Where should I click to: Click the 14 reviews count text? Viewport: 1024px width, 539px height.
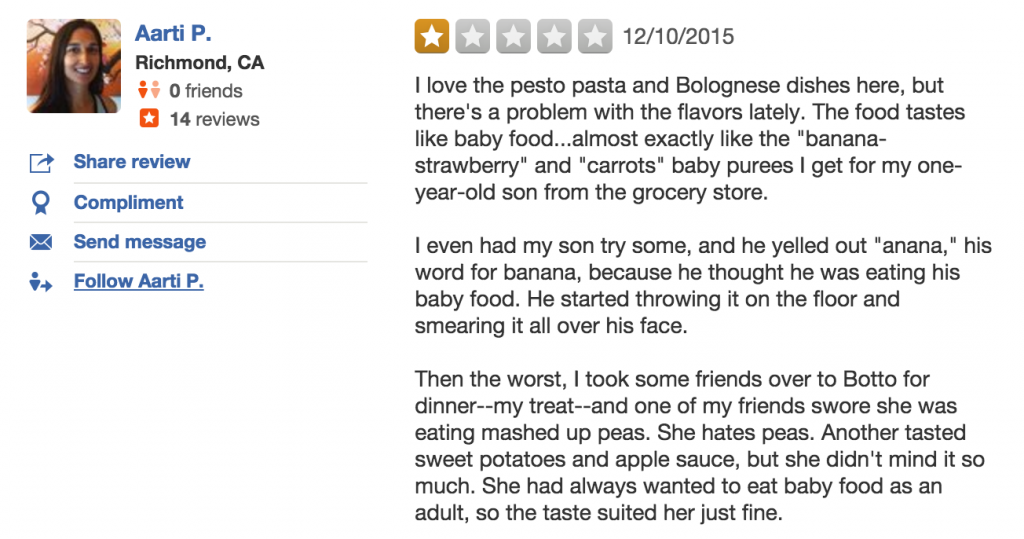click(x=214, y=119)
